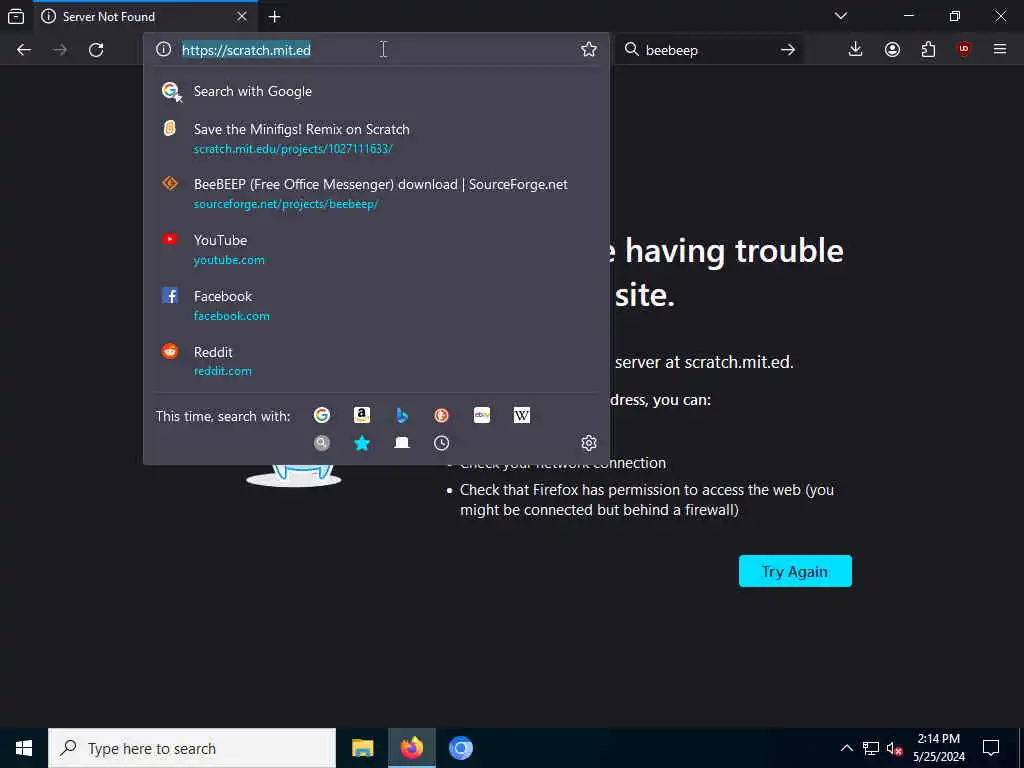Screen dimensions: 1024x768
Task: Search in open Tabs icon
Action: [402, 443]
